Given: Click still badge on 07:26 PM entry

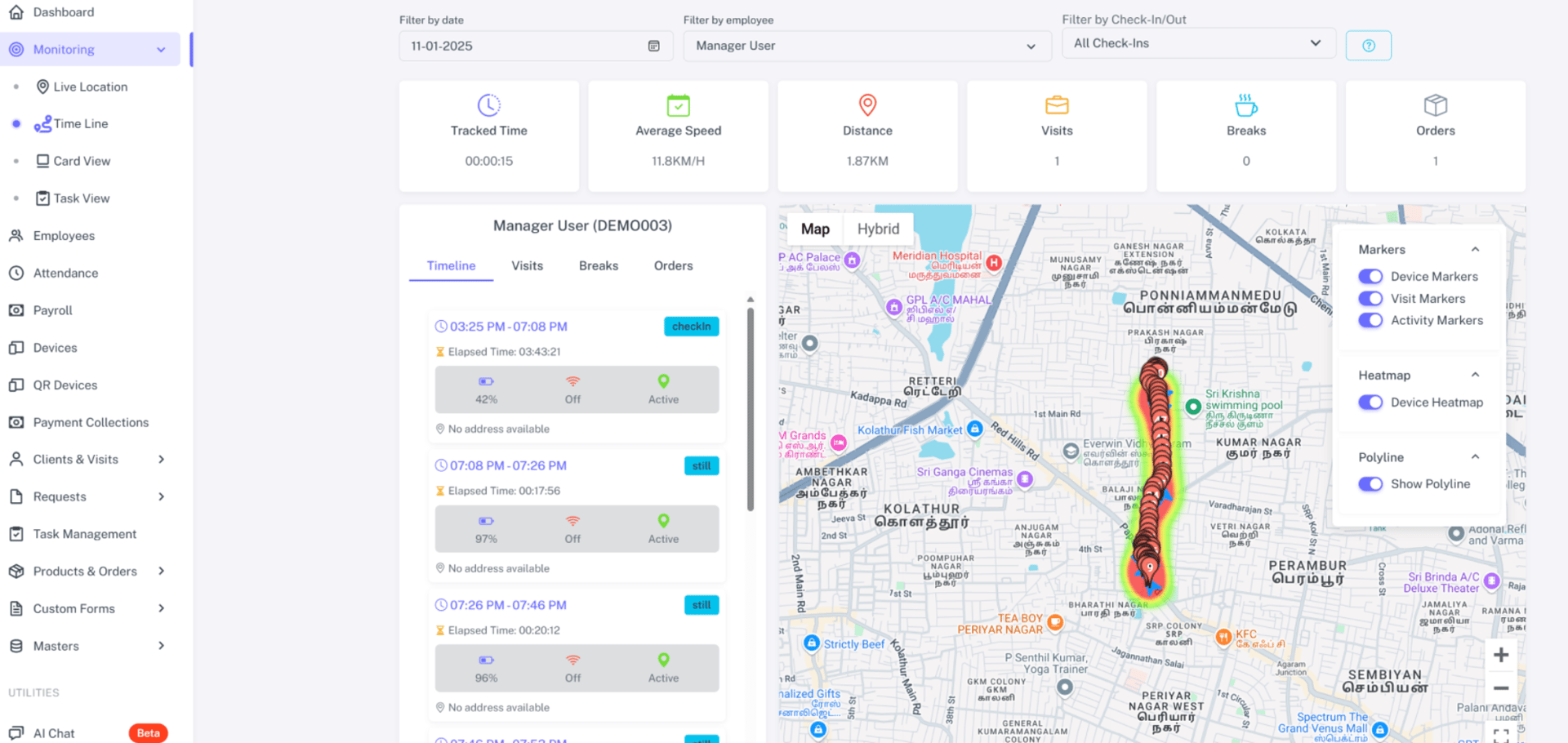Looking at the screenshot, I should 702,605.
